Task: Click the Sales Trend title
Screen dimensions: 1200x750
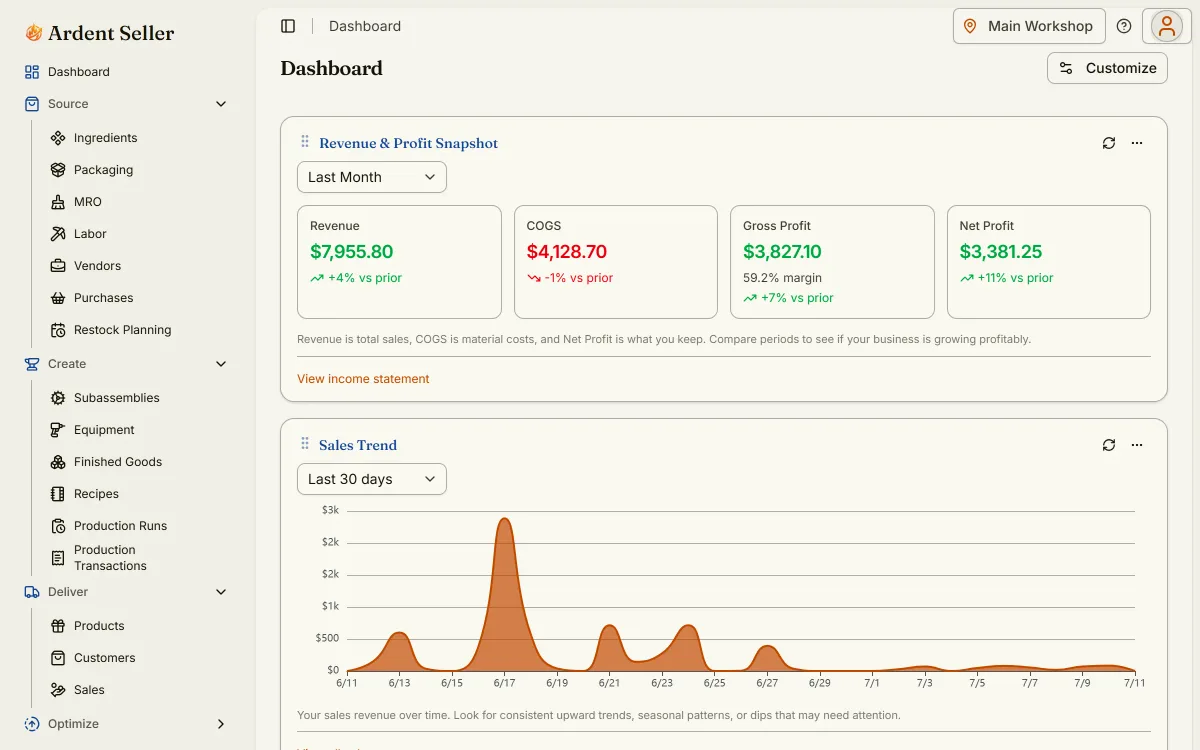Action: click(358, 445)
